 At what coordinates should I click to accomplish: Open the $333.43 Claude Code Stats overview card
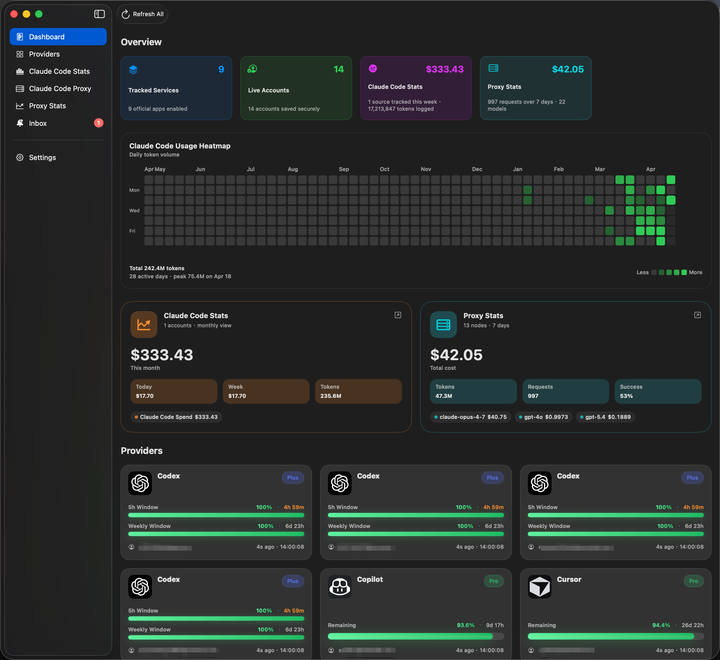click(x=416, y=88)
